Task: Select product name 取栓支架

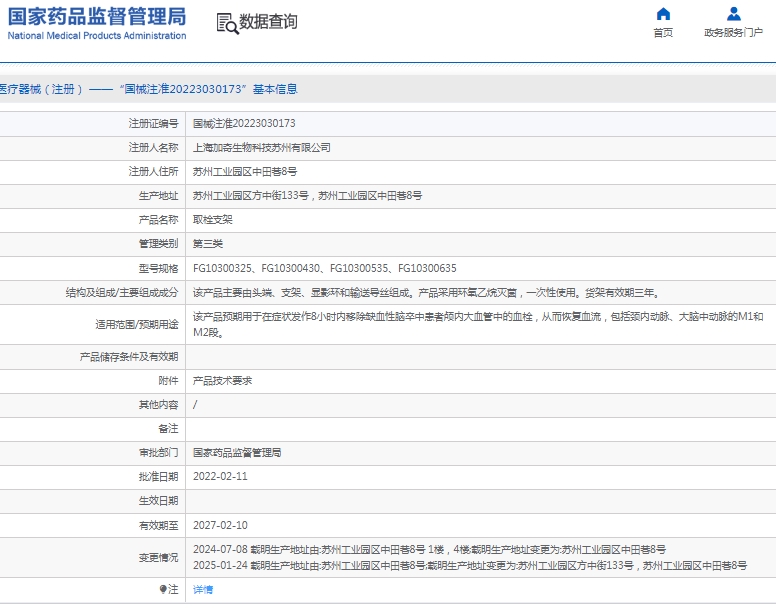Action: click(x=213, y=219)
